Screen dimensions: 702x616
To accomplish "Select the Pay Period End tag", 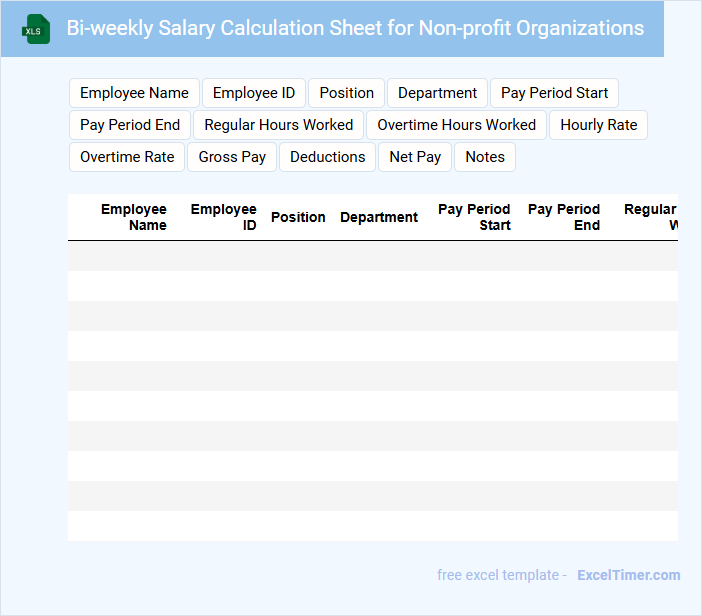I will click(x=130, y=125).
